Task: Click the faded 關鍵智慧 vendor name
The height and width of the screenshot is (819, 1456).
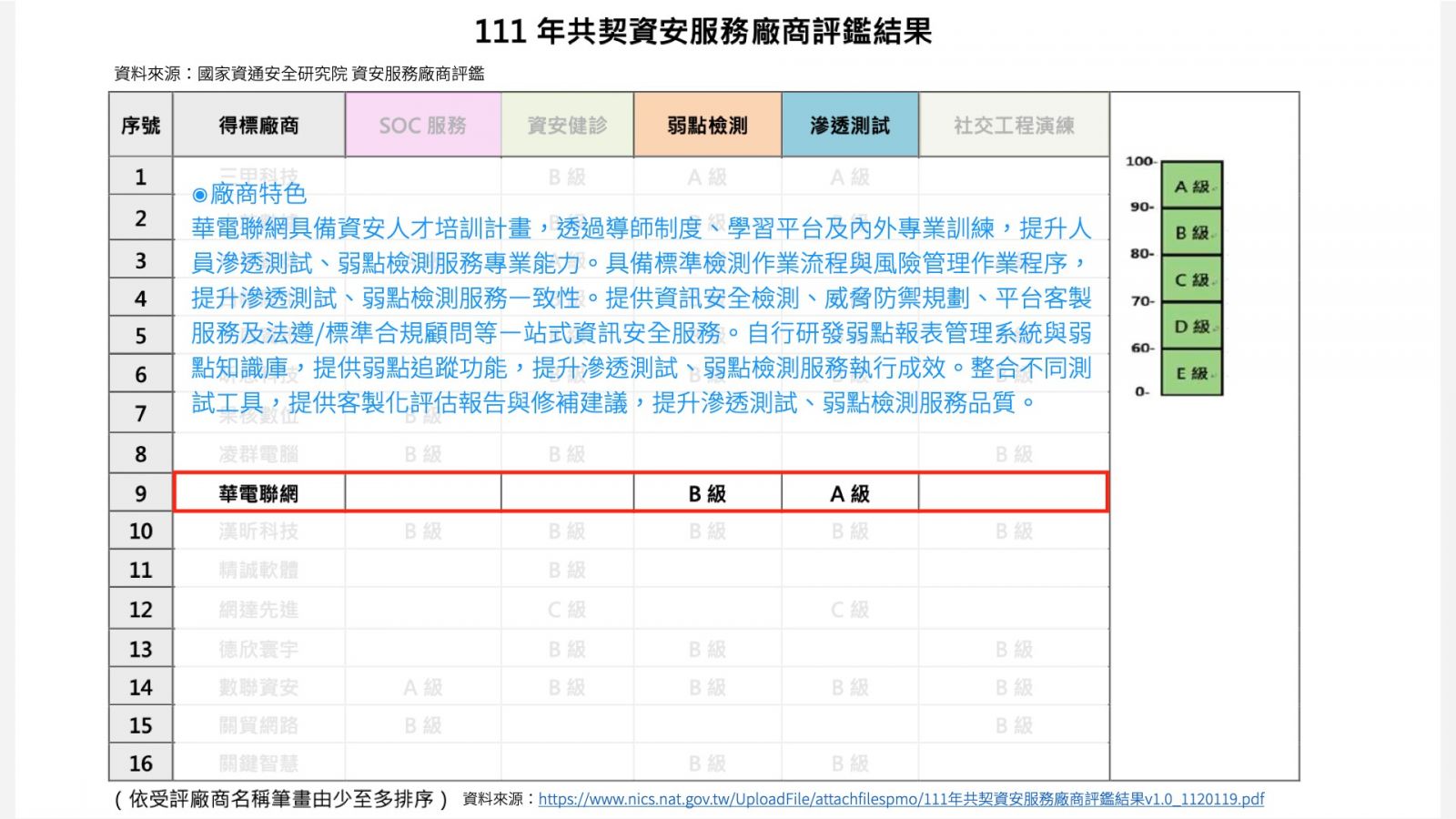Action: [x=259, y=763]
